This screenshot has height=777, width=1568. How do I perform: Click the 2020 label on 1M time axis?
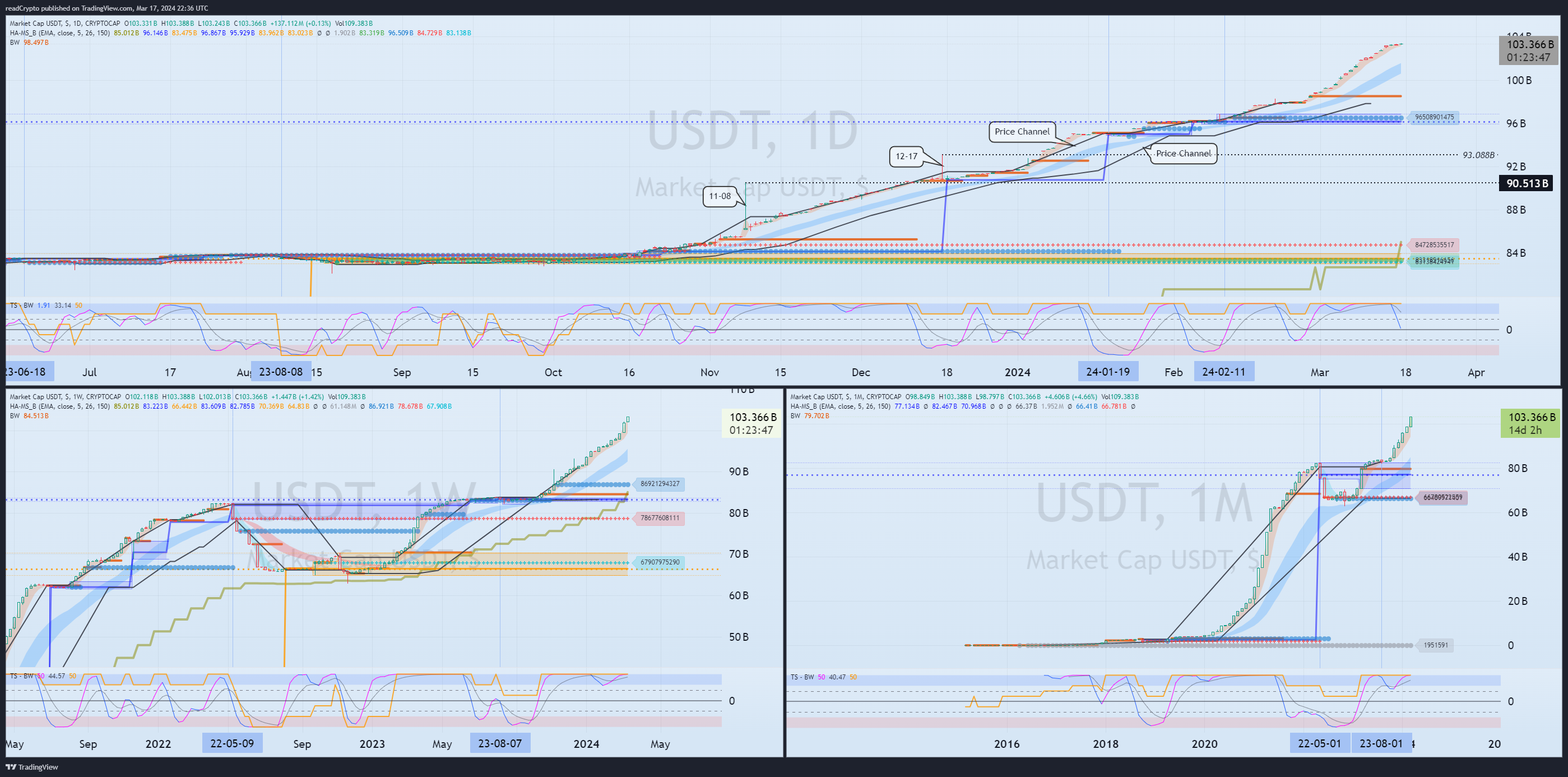click(x=1204, y=743)
